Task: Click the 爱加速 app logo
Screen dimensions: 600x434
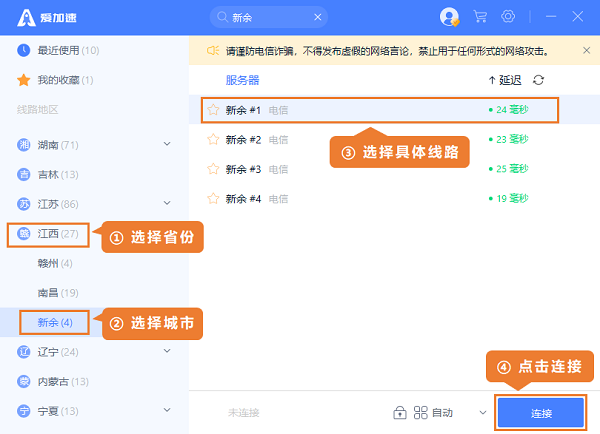Action: (47, 18)
